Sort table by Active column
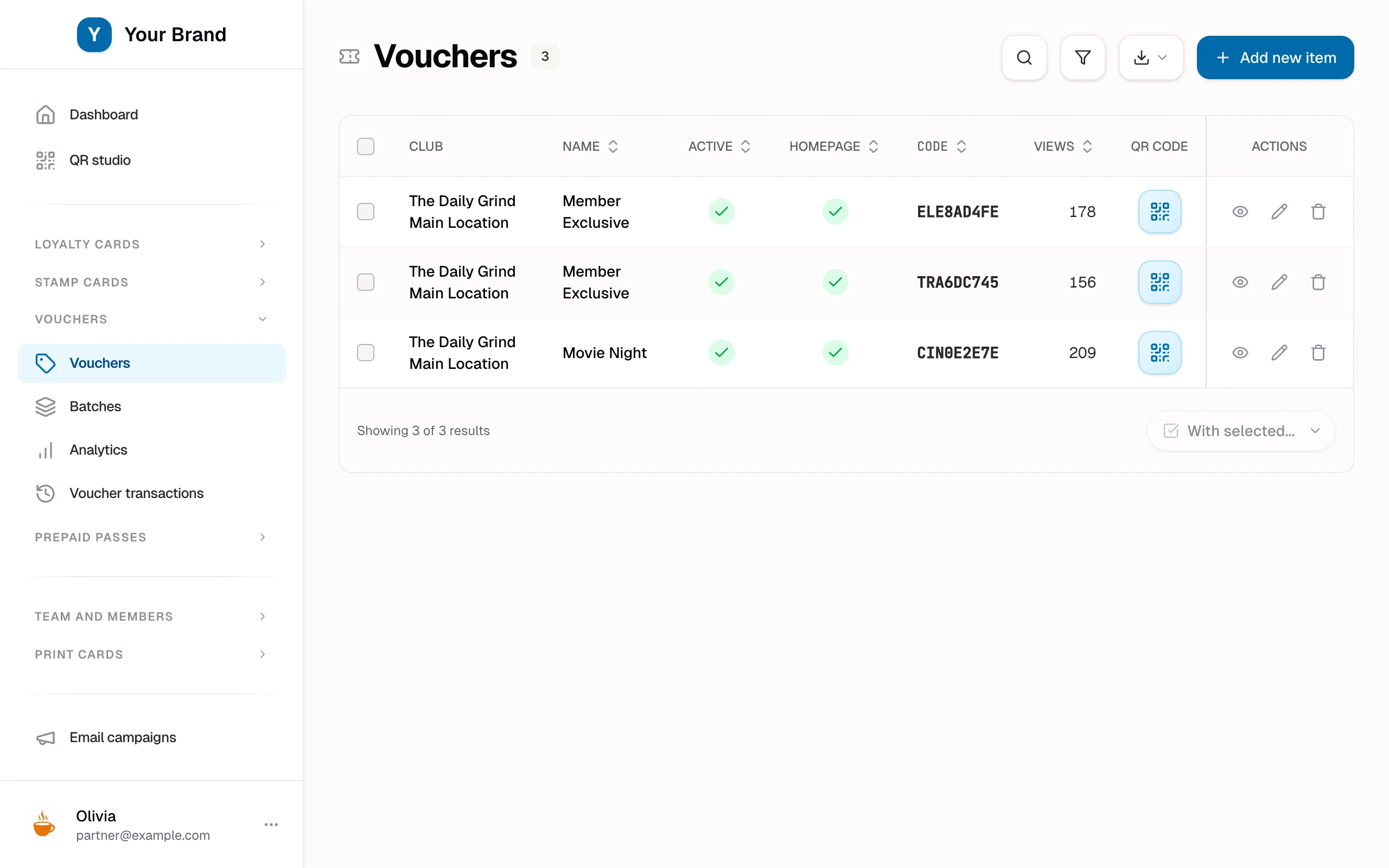The image size is (1389, 868). [x=719, y=146]
